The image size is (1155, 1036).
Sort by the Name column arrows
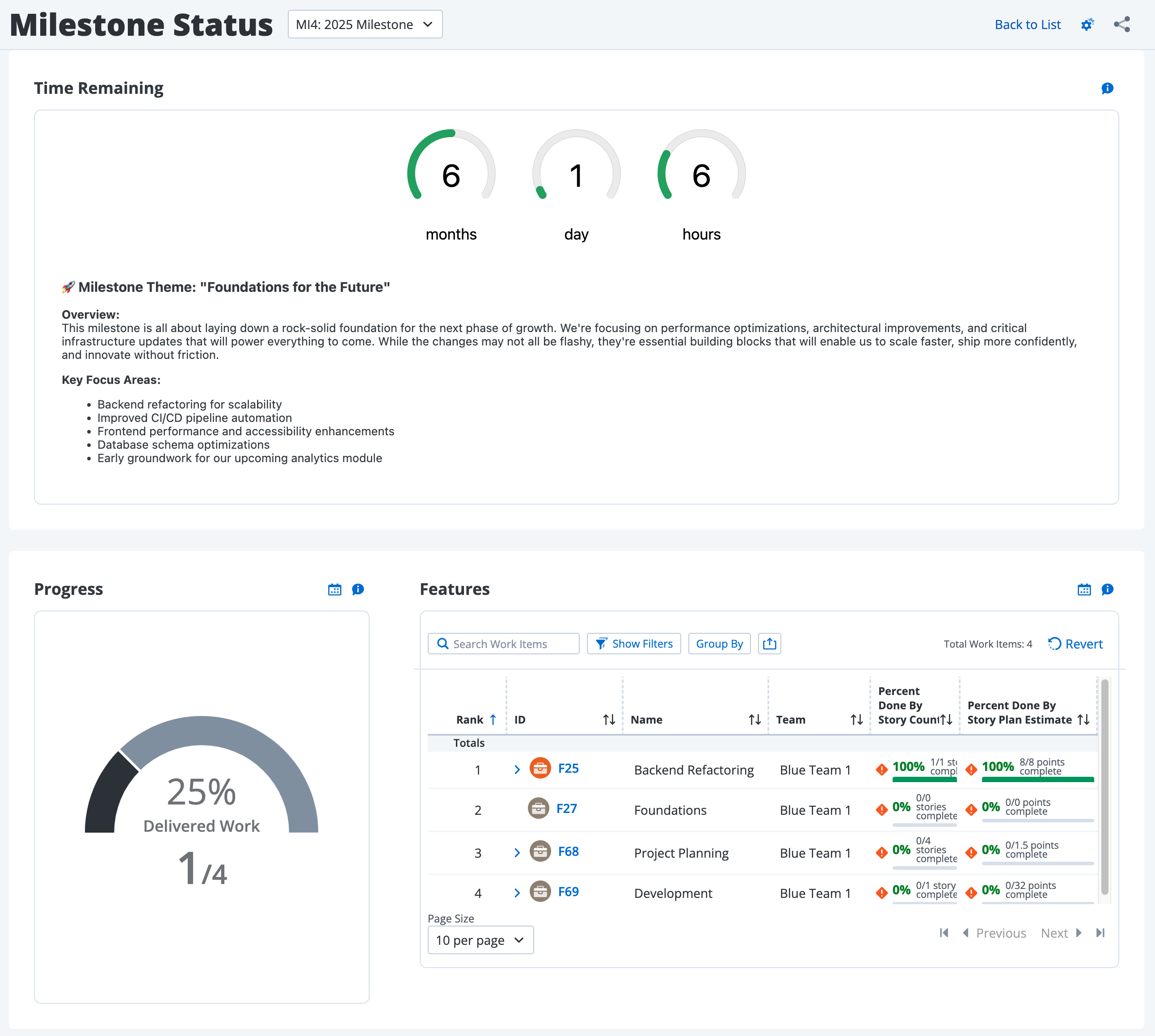(754, 720)
